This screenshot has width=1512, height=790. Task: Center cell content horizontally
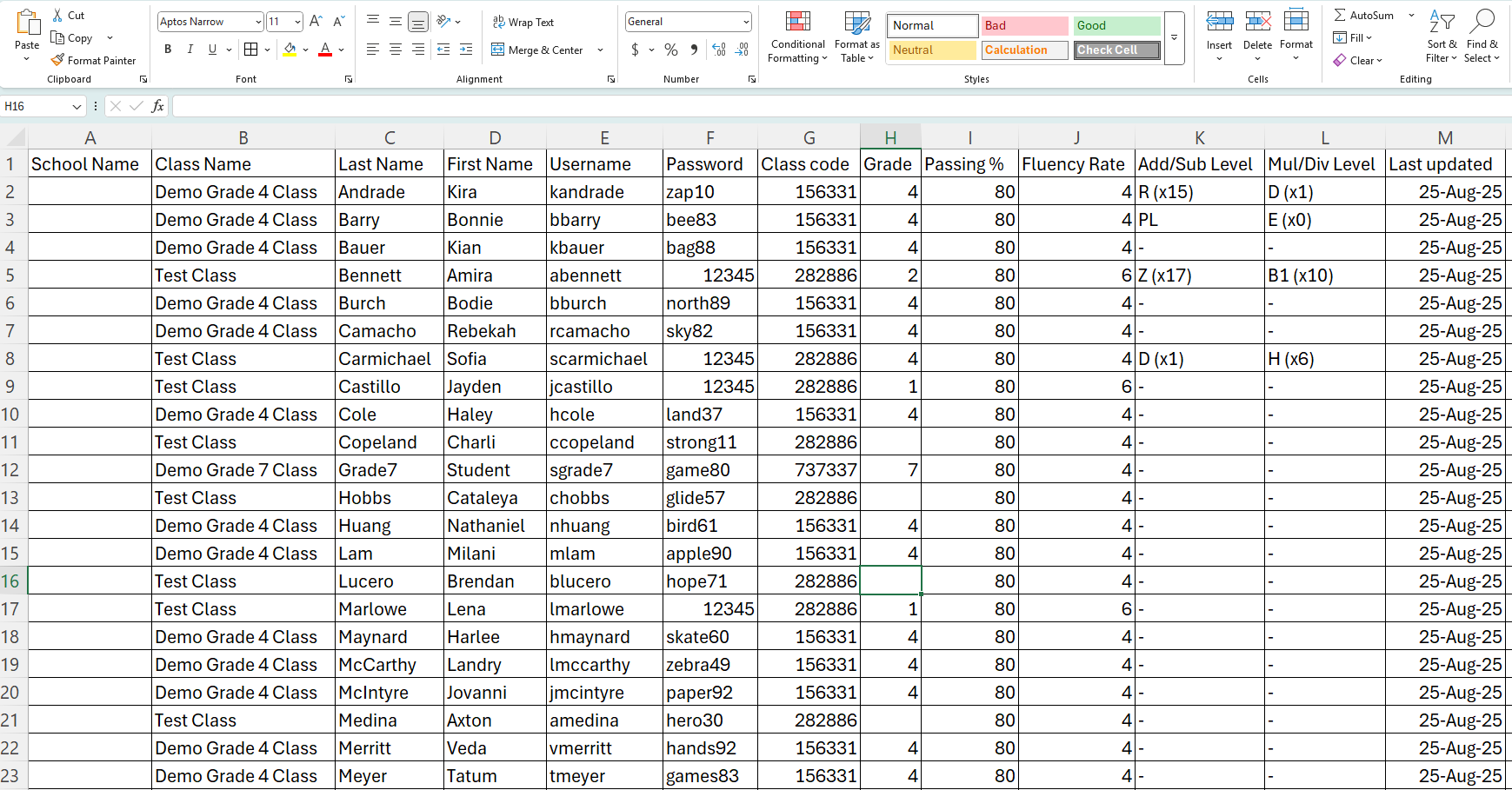[x=396, y=50]
